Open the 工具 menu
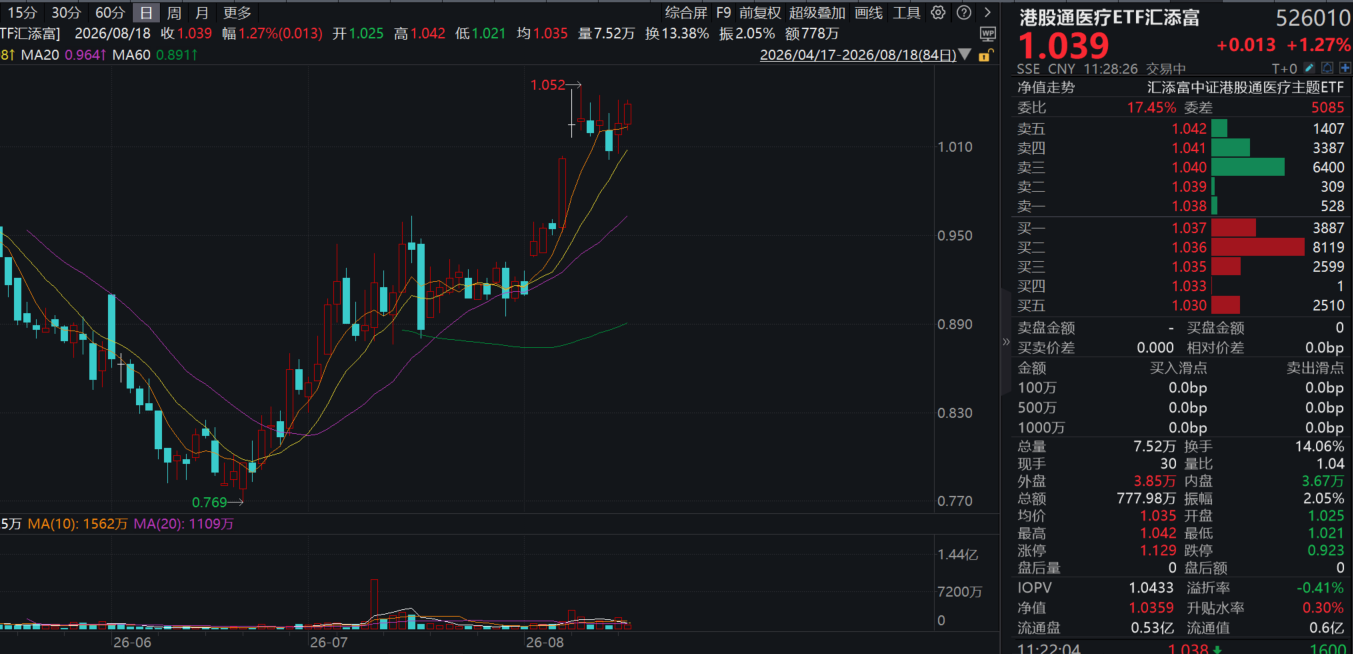Image resolution: width=1353 pixels, height=654 pixels. pyautogui.click(x=907, y=13)
